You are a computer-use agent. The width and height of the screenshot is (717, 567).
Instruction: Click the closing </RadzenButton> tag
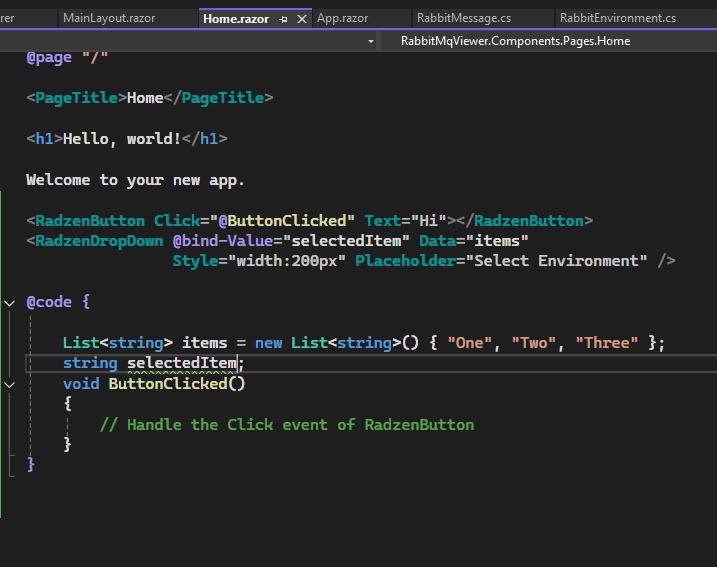(x=524, y=221)
